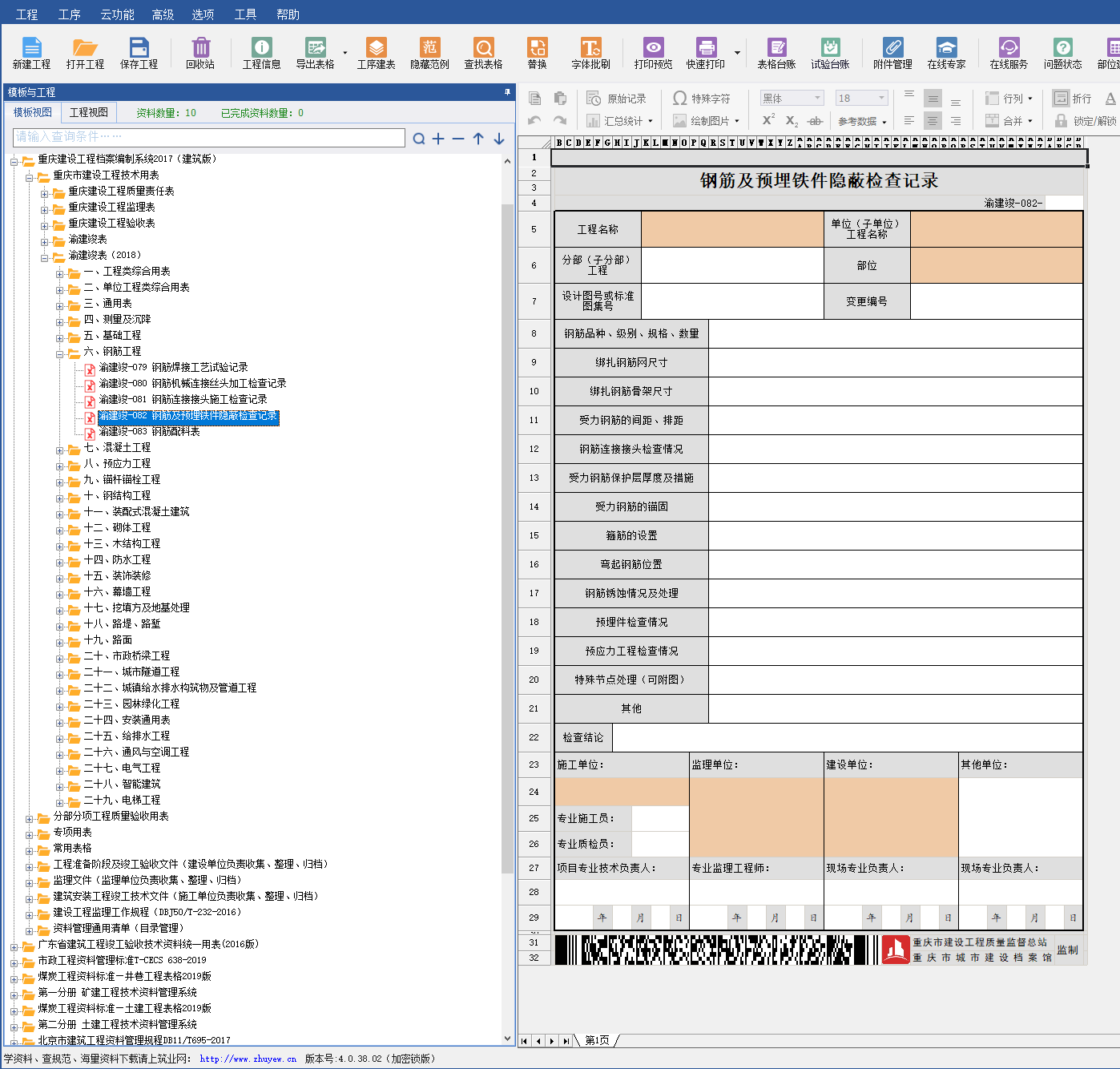This screenshot has height=1069, width=1120.
Task: Set vertical middle alignment
Action: click(x=933, y=99)
